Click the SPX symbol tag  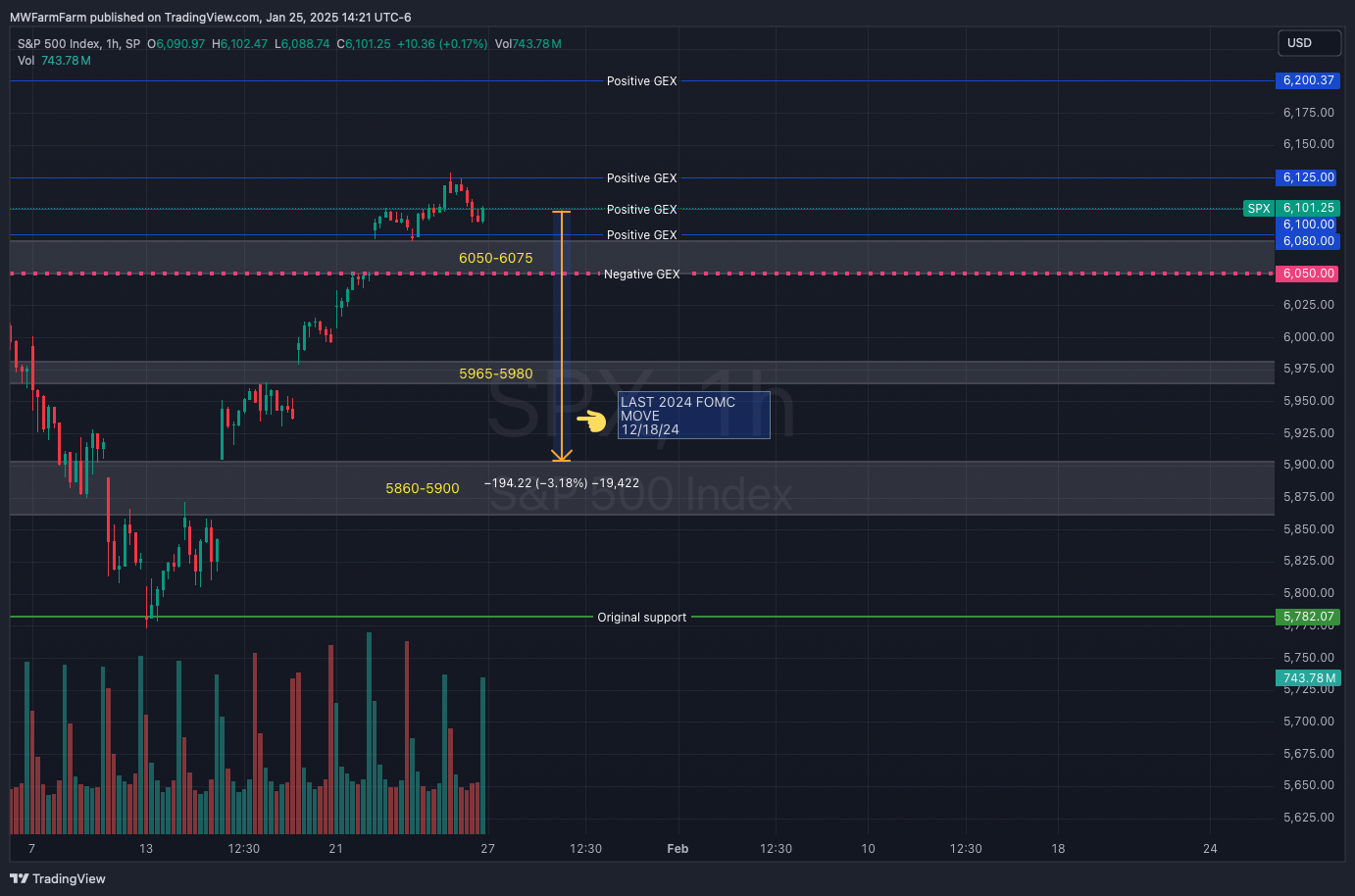coord(1259,208)
